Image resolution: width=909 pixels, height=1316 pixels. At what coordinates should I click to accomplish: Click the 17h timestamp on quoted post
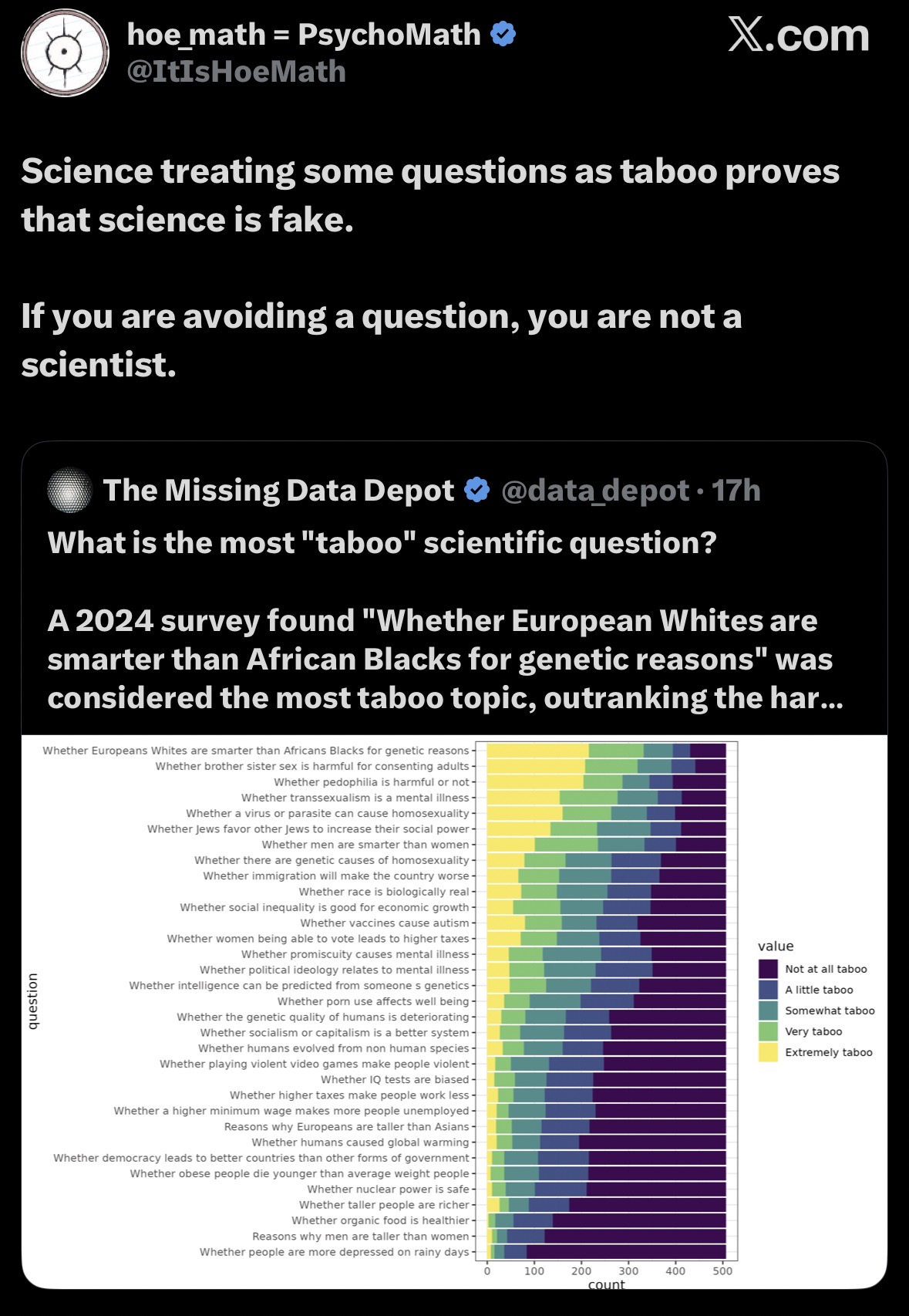tap(736, 491)
